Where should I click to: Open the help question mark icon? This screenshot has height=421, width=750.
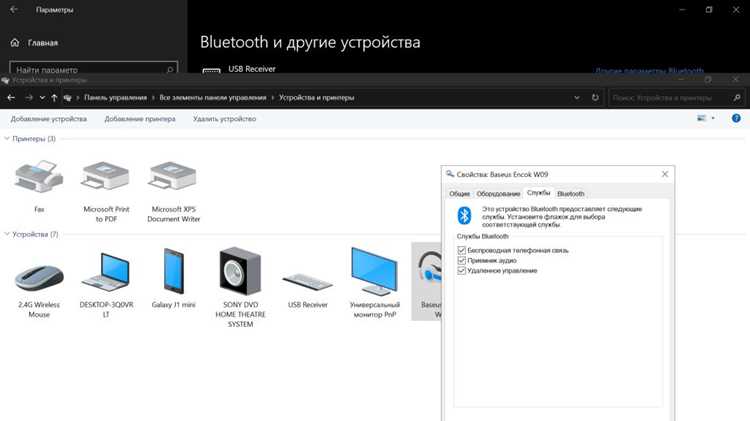click(736, 118)
